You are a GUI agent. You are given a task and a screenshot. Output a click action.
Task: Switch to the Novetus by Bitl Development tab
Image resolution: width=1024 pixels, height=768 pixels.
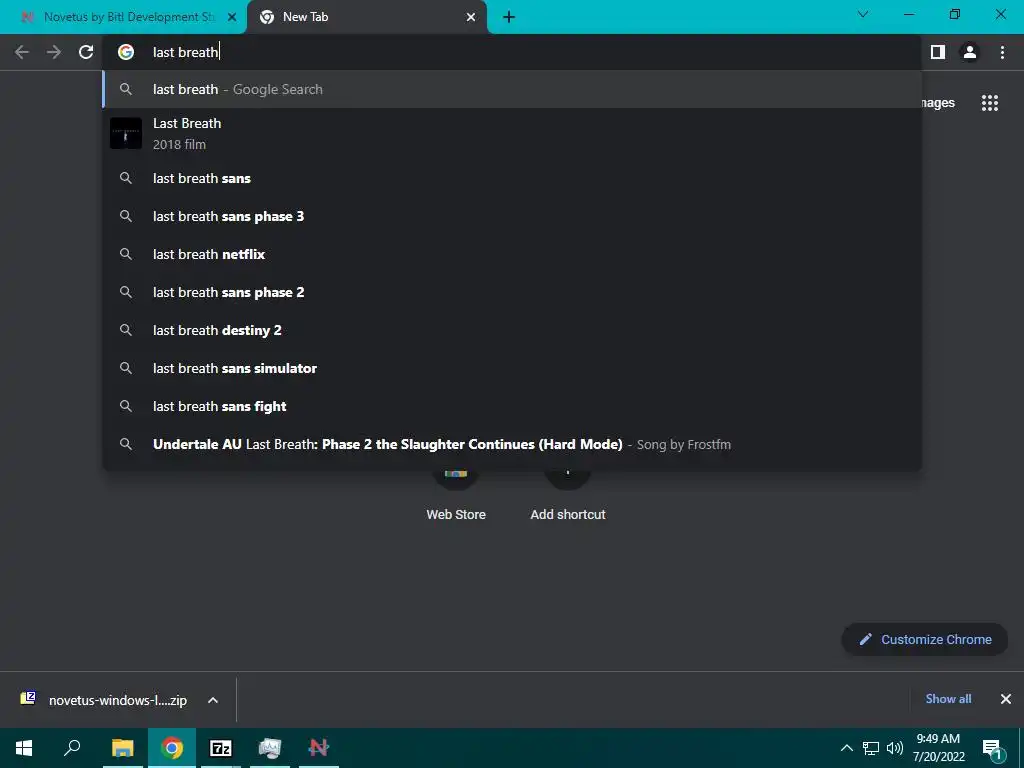122,17
